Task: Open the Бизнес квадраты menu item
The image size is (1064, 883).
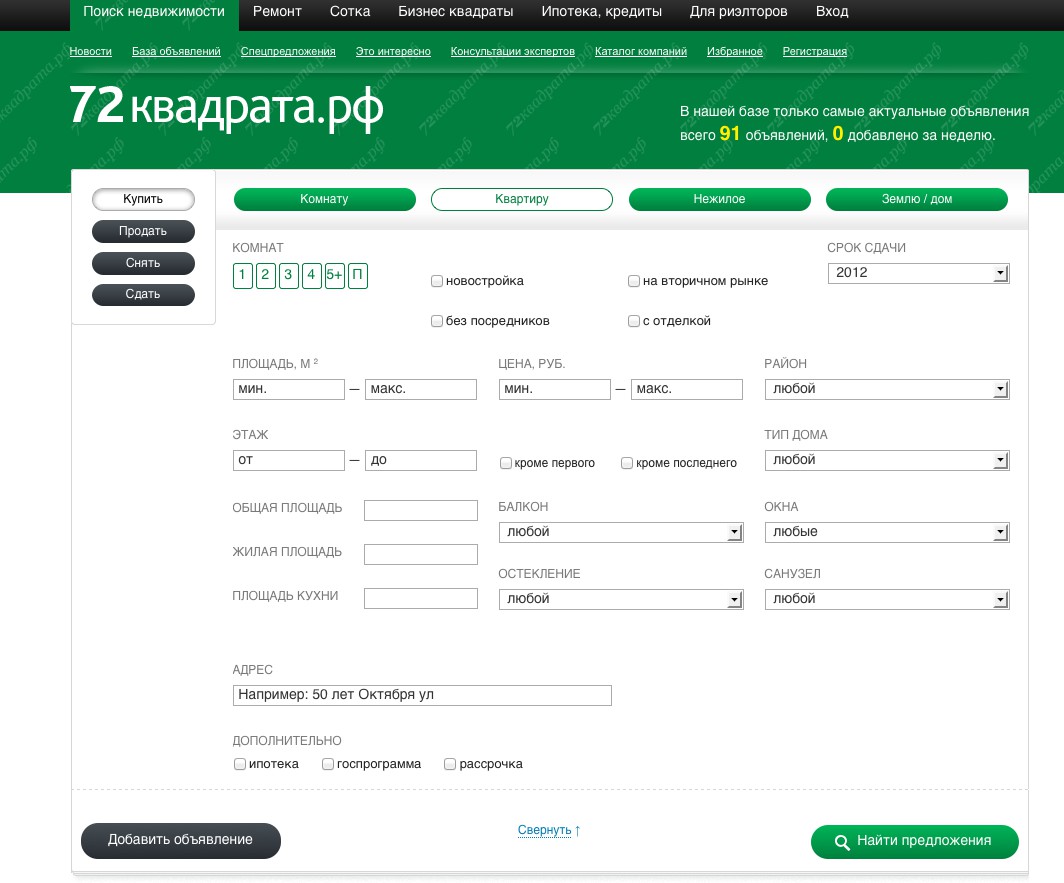Action: 455,12
